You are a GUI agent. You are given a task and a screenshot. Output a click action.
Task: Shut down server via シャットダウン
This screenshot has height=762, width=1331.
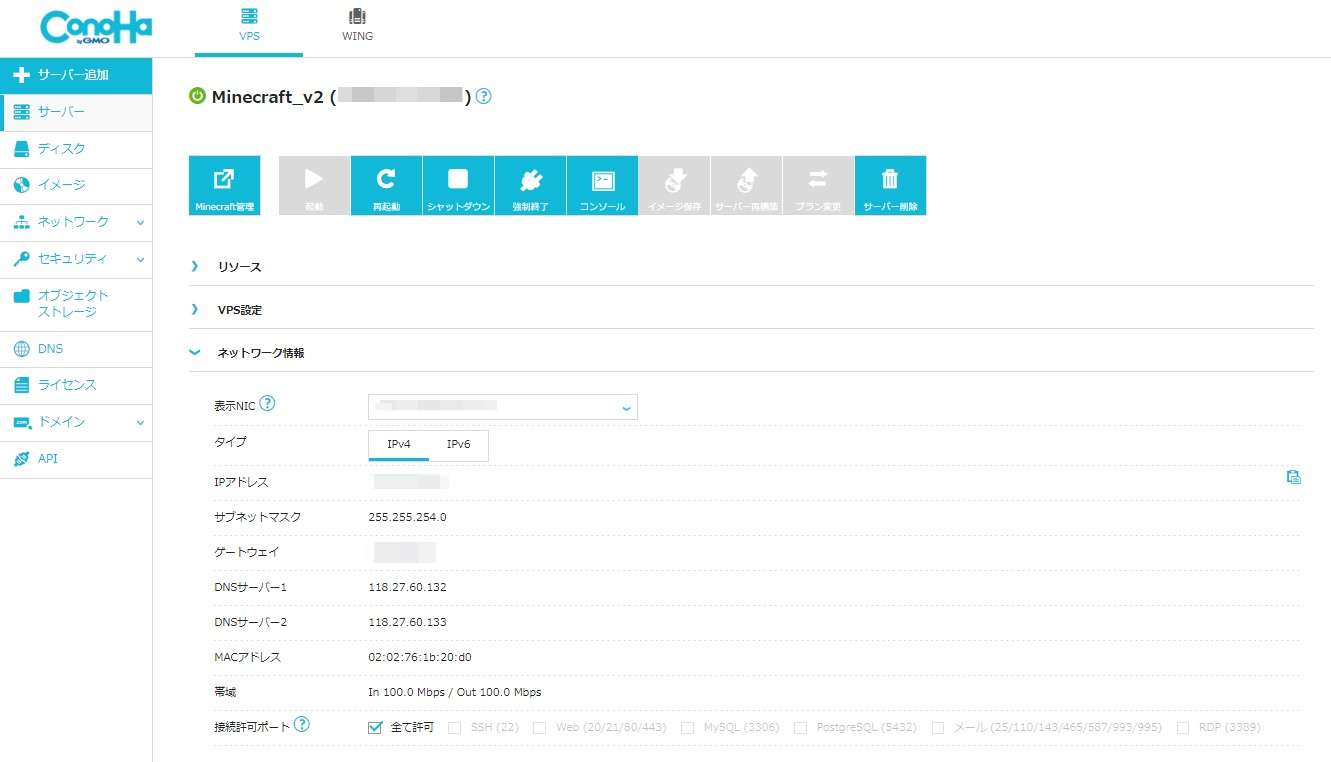coord(458,185)
